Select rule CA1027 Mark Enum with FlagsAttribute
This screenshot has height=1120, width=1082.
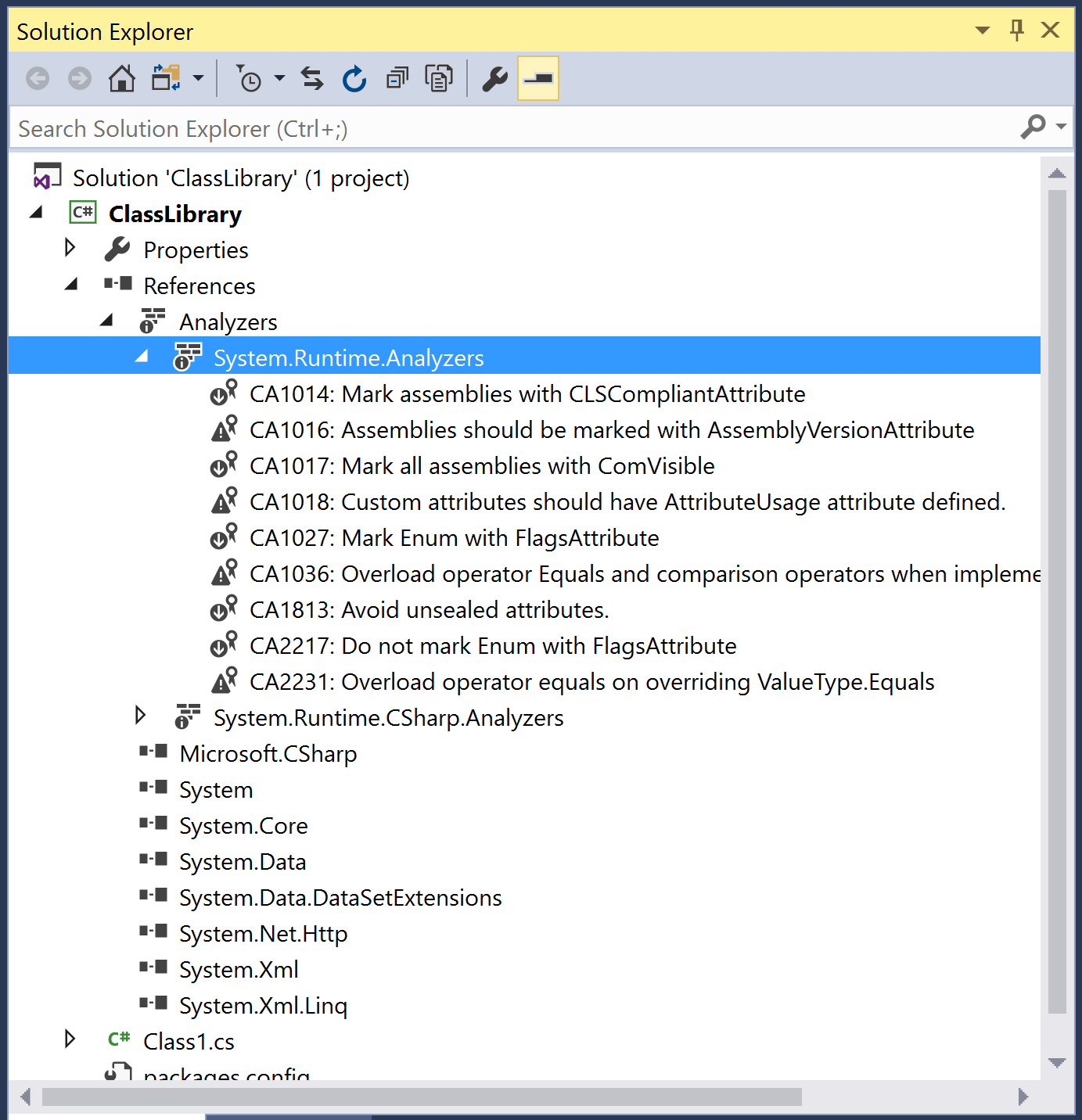(x=455, y=538)
